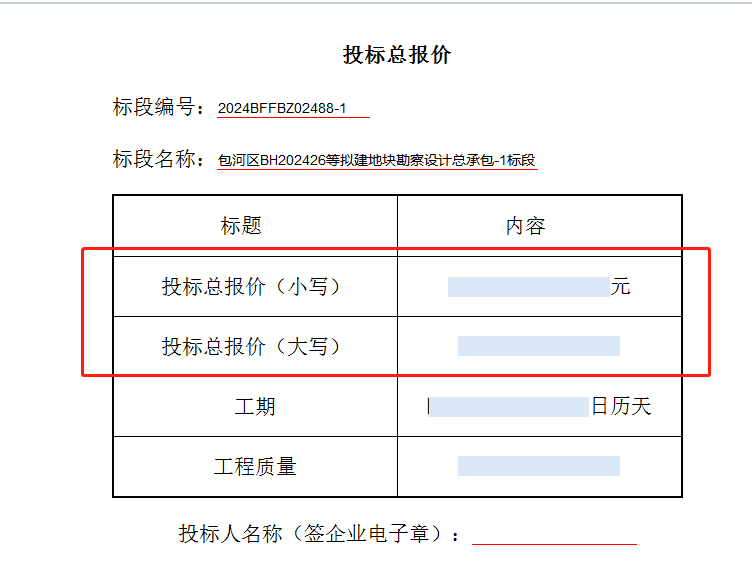Select the 投标总报价（大写）label cell
753x562 pixels.
click(x=253, y=347)
